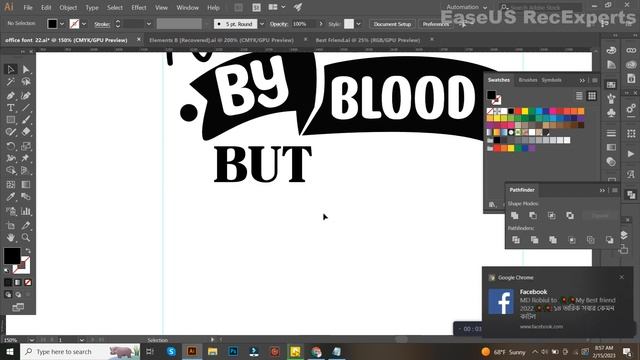
Task: Open the File menu
Action: point(28,8)
